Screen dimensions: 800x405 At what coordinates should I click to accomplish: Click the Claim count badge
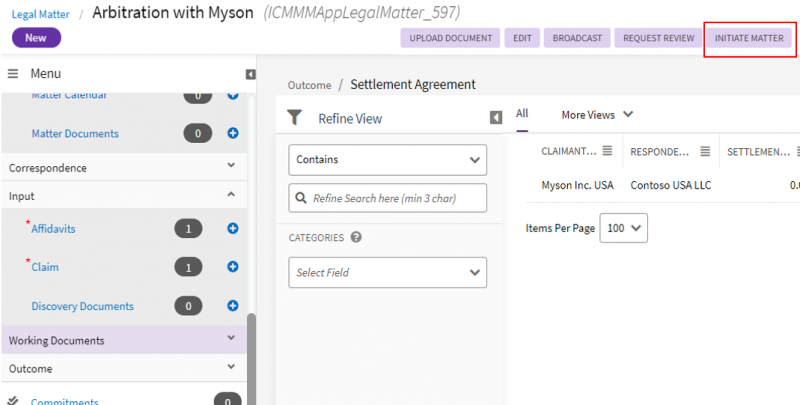188,267
